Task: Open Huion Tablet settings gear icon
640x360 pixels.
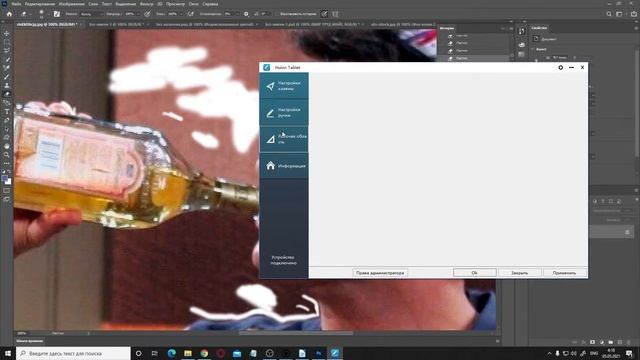Action: [x=560, y=67]
